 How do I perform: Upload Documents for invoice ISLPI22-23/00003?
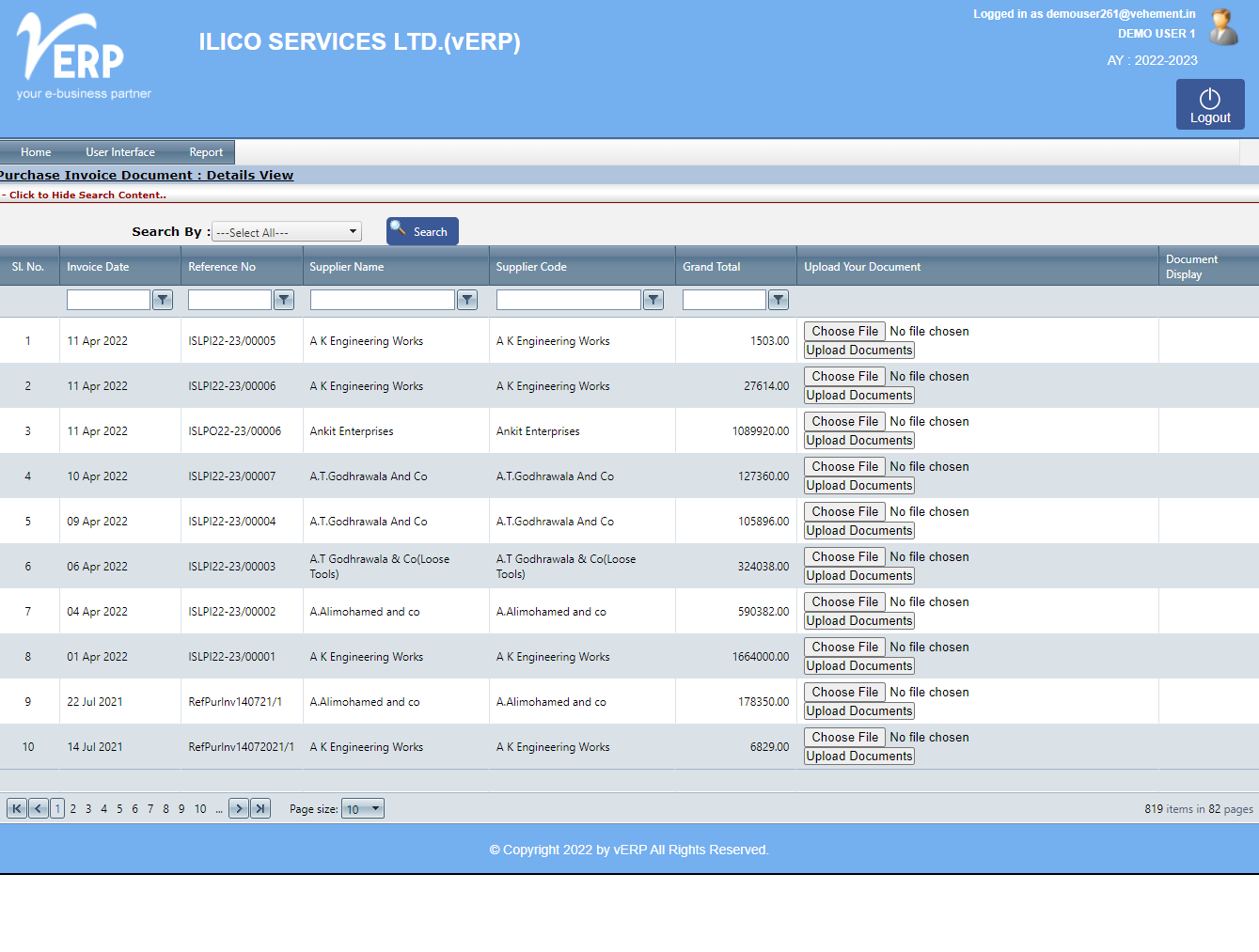point(859,576)
